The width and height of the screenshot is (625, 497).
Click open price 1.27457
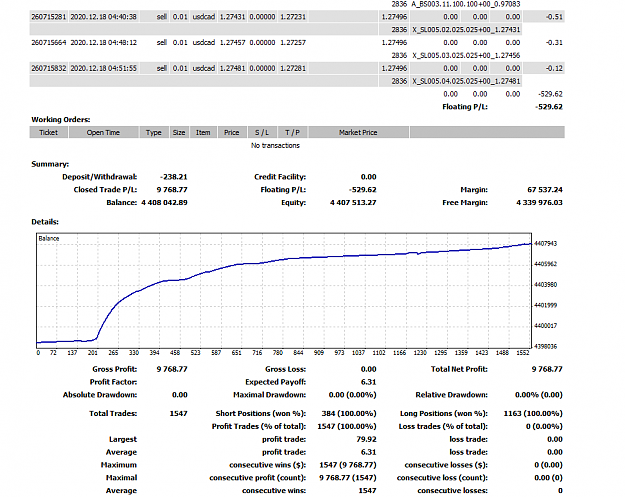tap(232, 42)
